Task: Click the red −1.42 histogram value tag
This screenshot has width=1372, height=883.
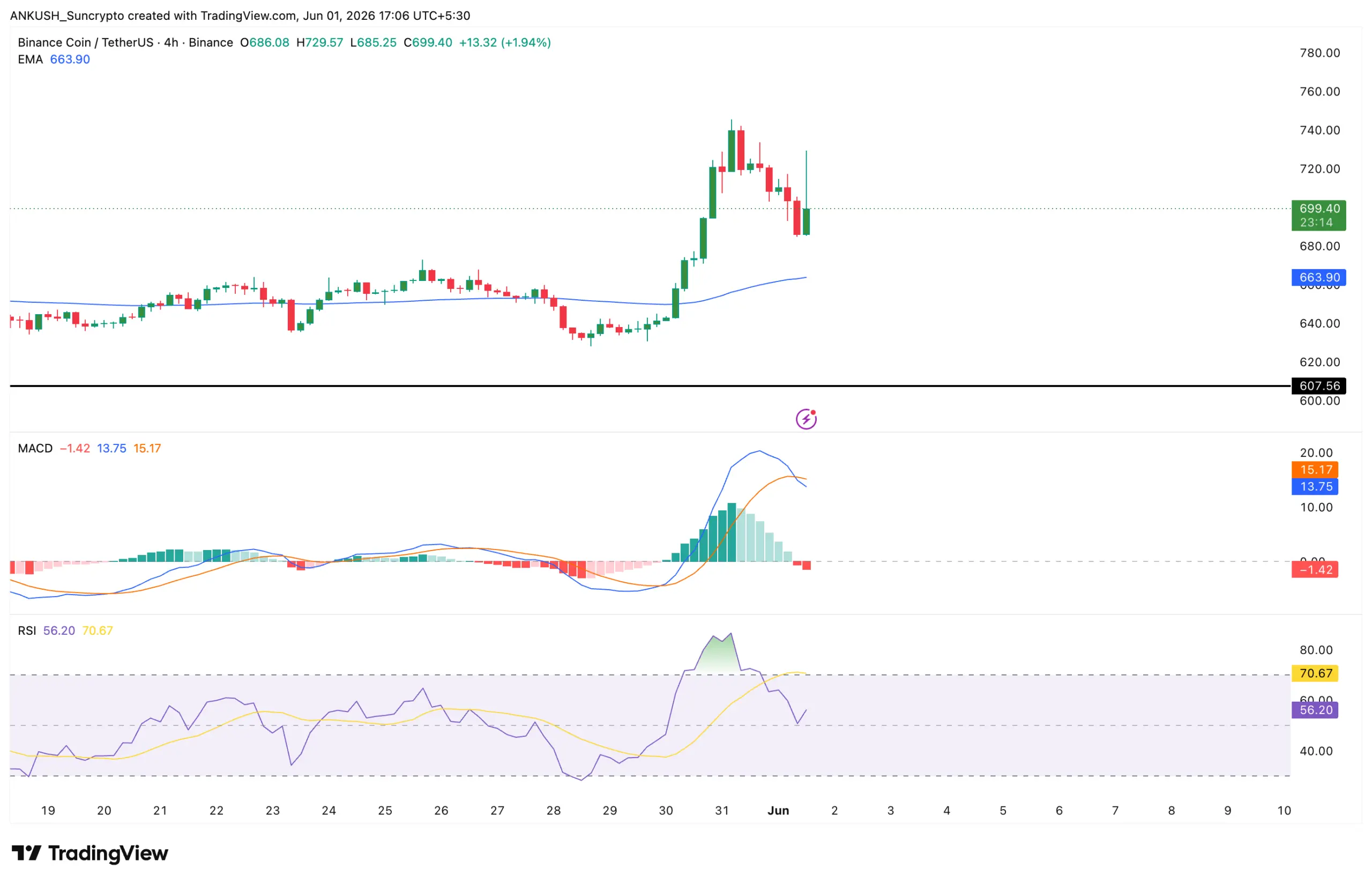Action: click(1315, 569)
